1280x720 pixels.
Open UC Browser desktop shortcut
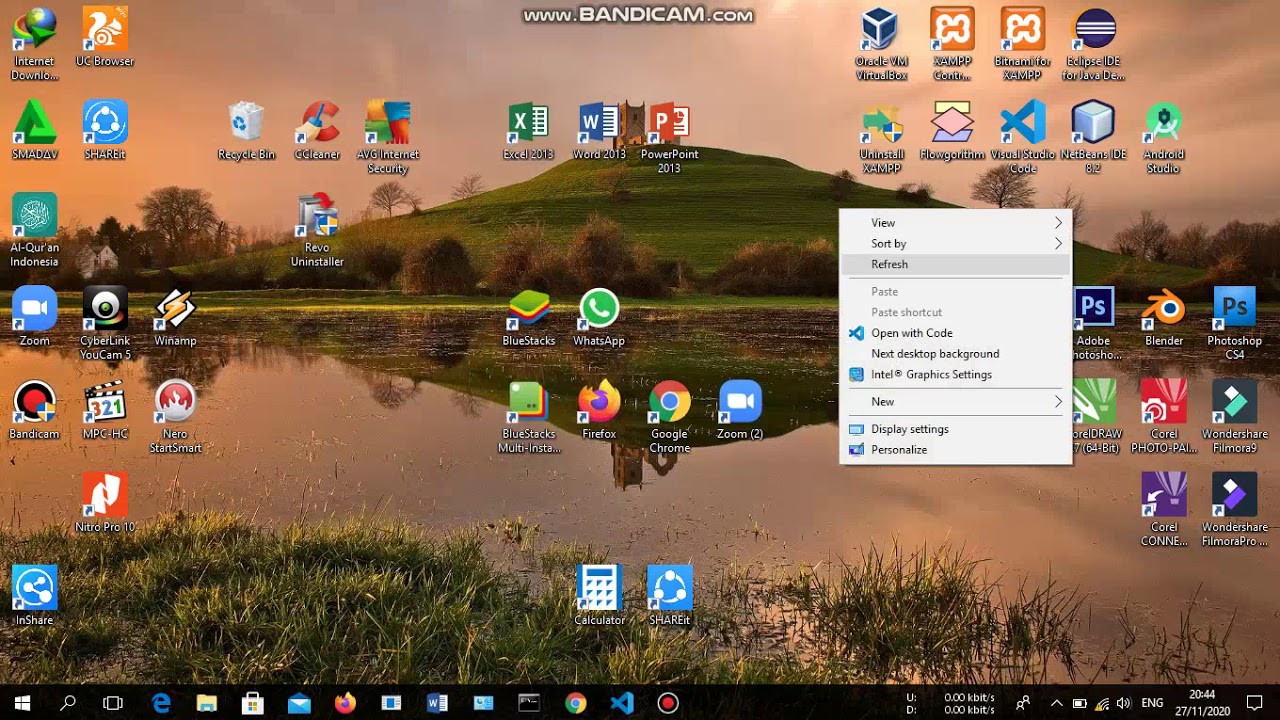105,37
